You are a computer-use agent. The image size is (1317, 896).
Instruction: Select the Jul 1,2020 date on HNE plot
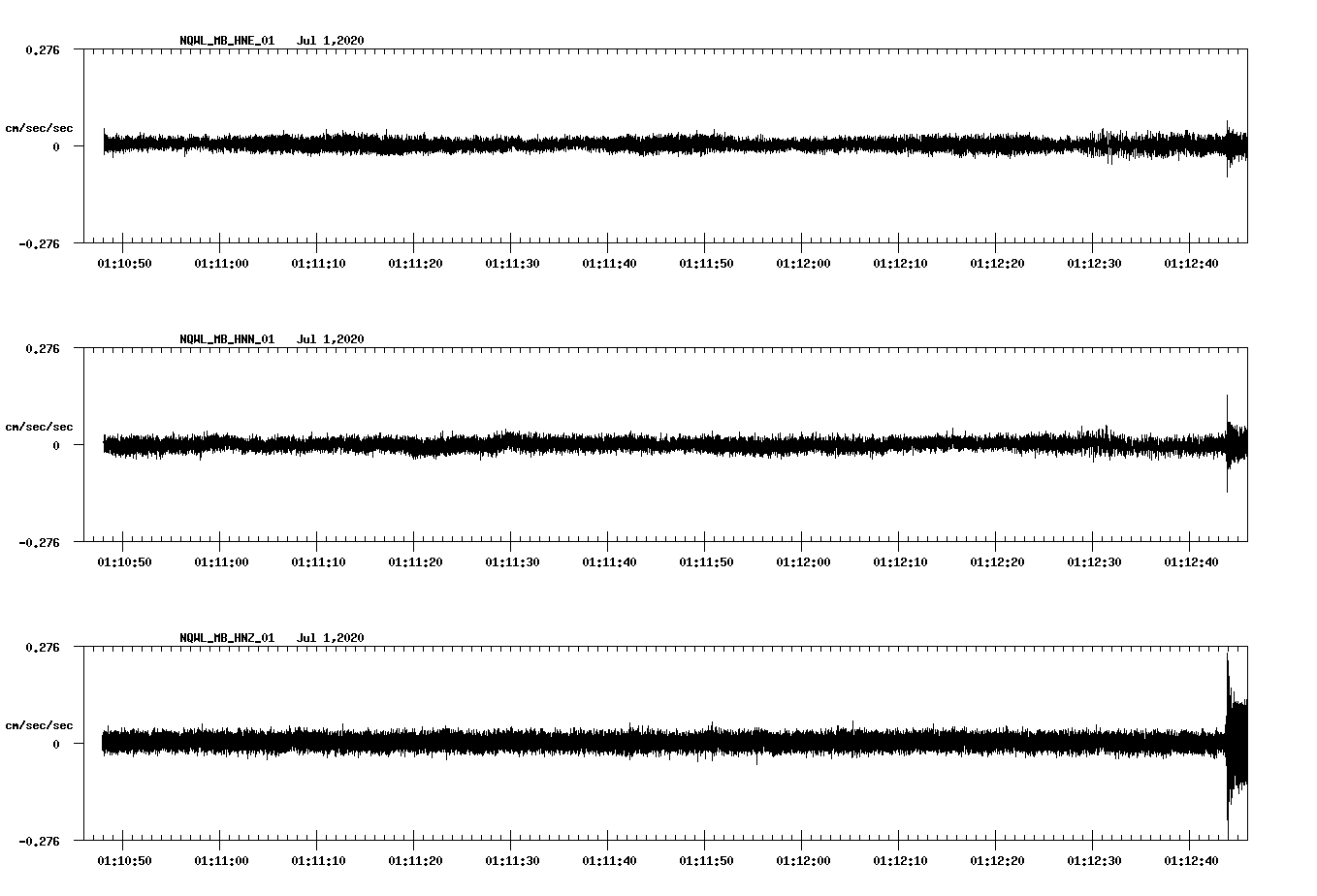pyautogui.click(x=331, y=41)
